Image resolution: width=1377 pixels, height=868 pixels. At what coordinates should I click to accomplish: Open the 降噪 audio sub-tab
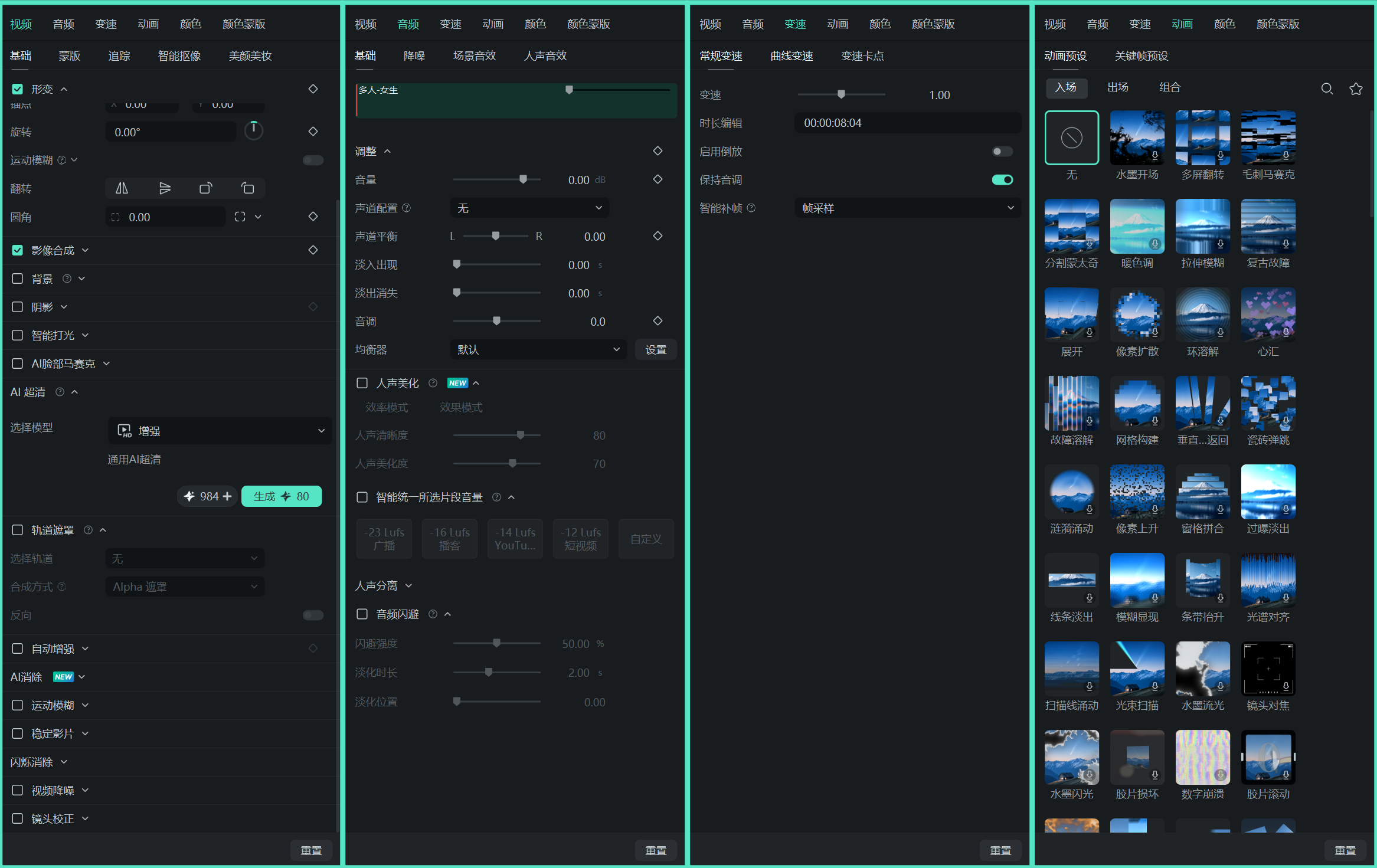coord(414,55)
